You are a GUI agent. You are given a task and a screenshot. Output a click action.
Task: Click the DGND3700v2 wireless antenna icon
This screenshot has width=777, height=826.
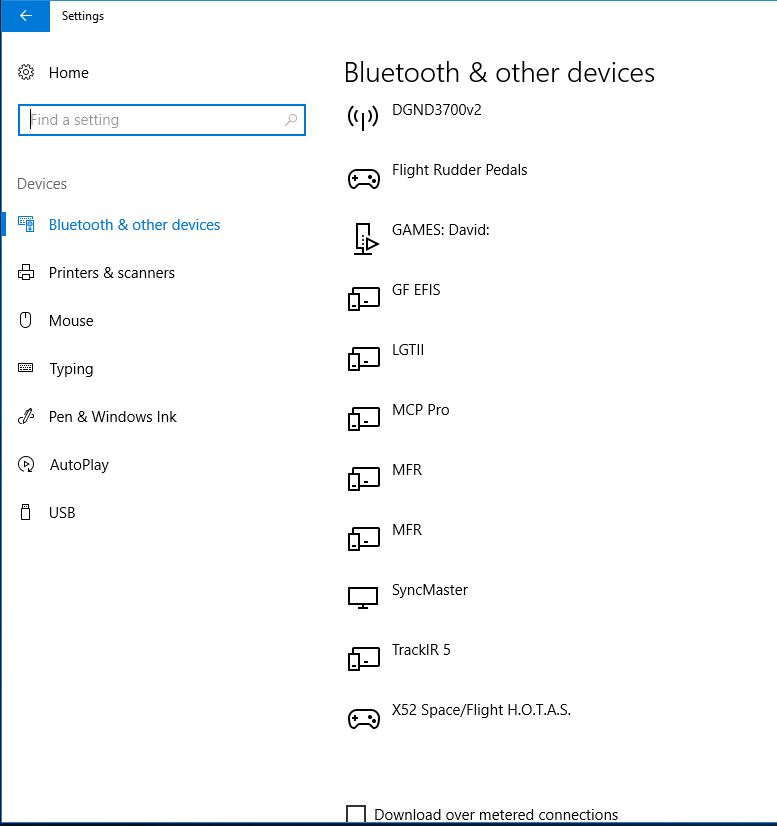tap(363, 117)
